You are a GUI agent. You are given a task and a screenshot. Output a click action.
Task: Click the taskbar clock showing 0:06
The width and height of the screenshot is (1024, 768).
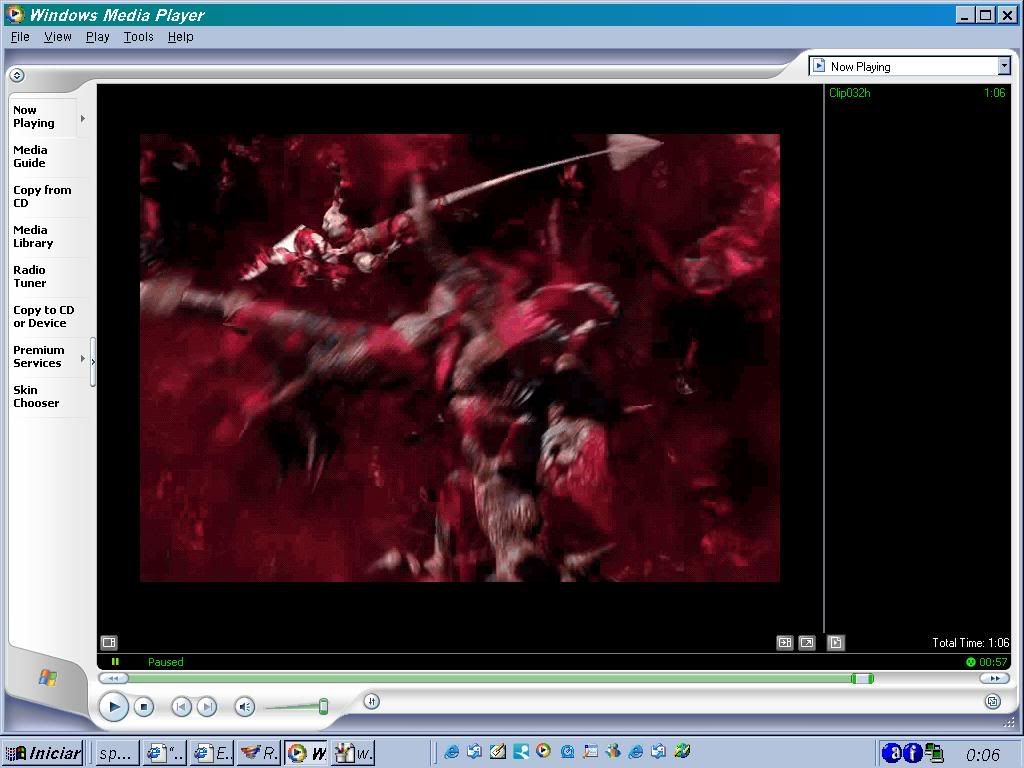(x=982, y=755)
